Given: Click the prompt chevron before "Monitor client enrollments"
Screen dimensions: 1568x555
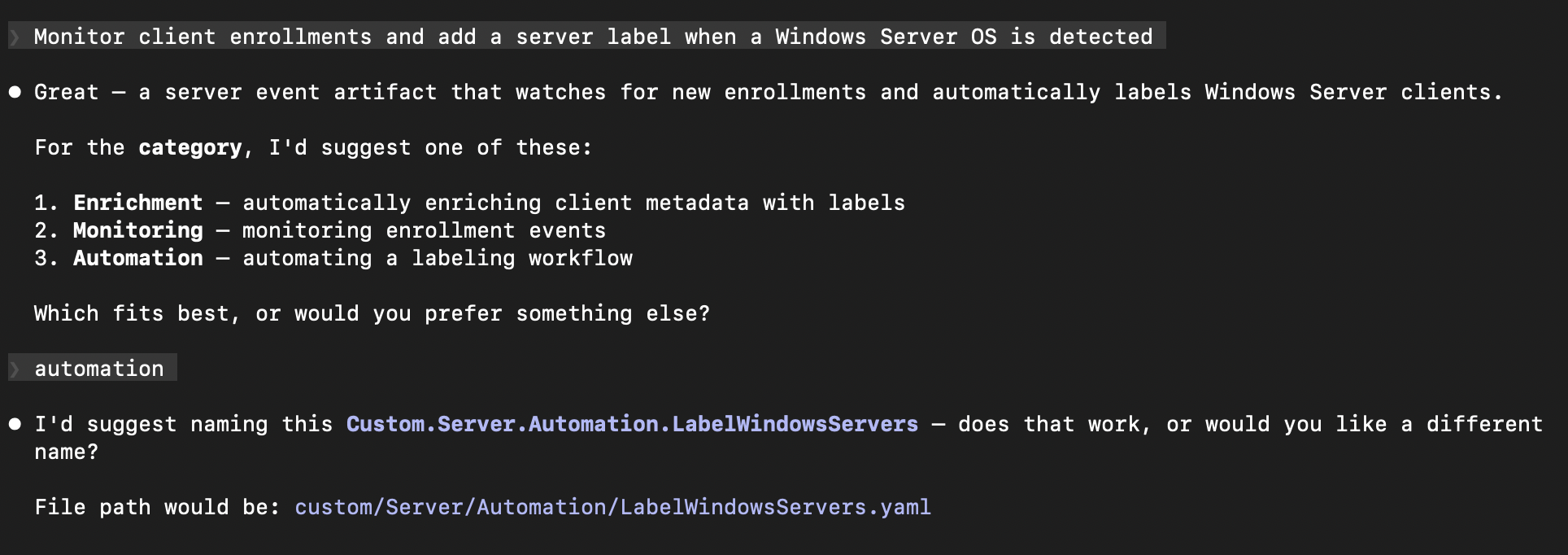Looking at the screenshot, I should (15, 37).
